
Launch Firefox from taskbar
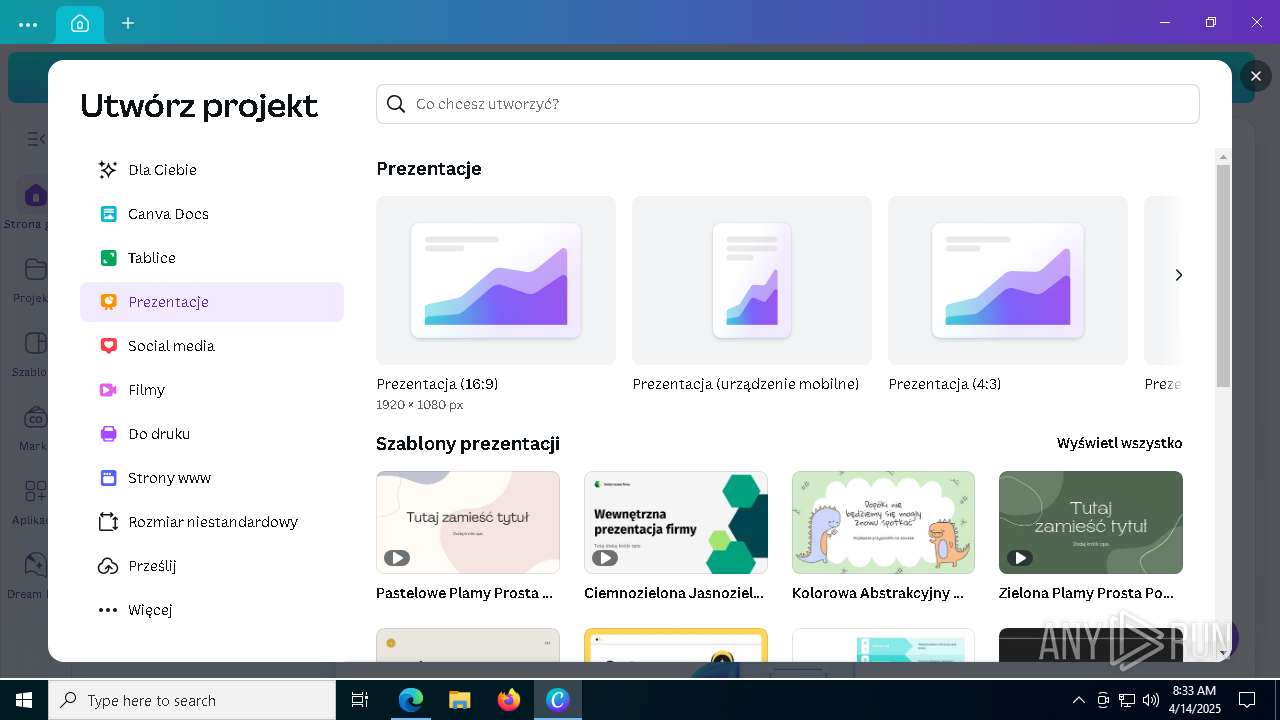[x=509, y=700]
